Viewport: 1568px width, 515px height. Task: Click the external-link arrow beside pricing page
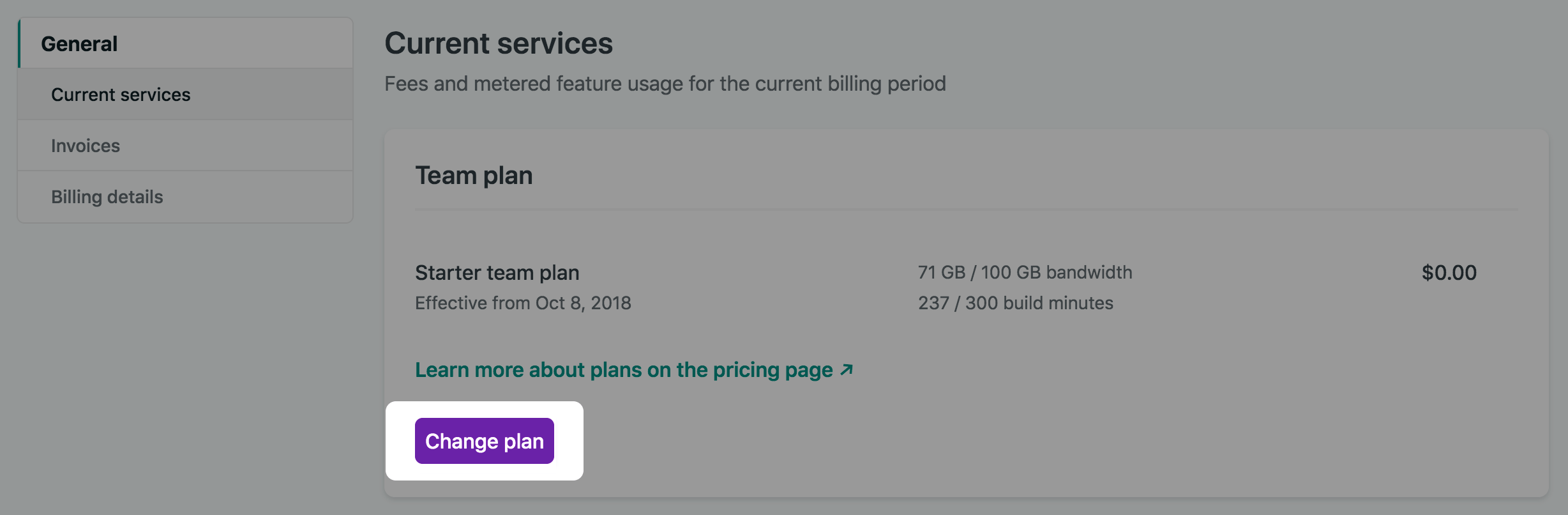click(x=847, y=369)
